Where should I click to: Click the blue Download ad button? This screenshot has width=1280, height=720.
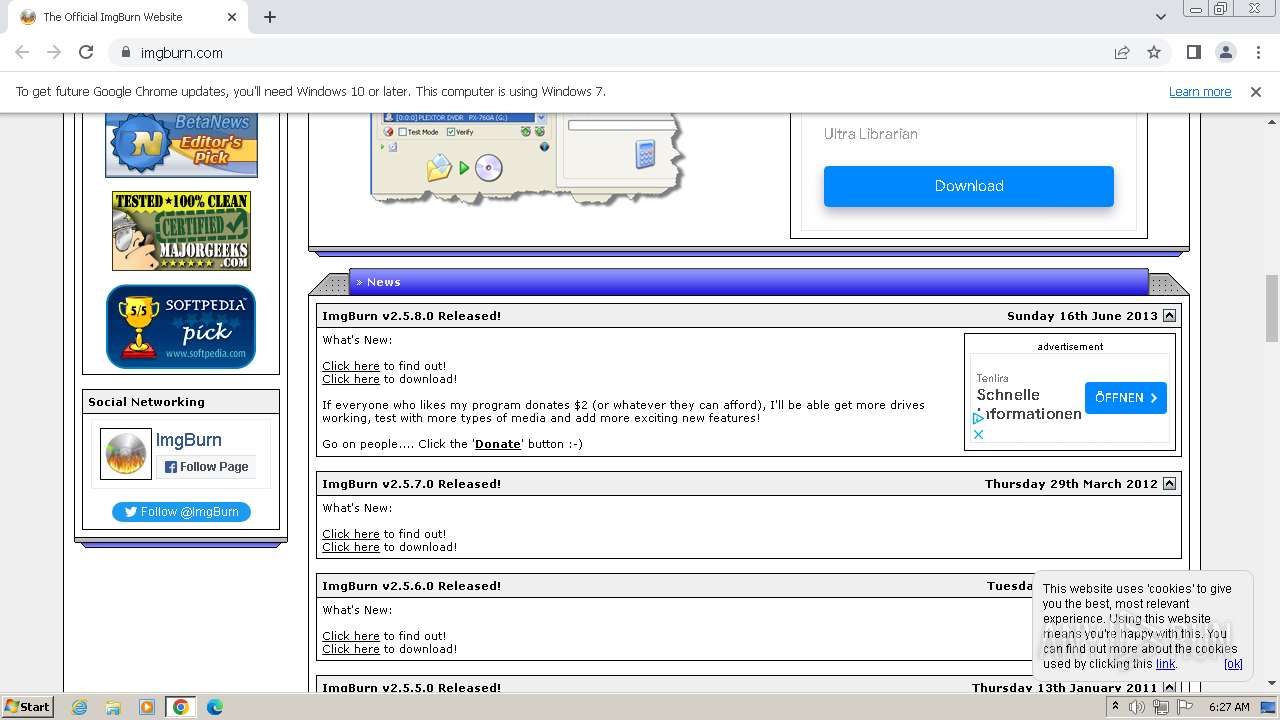[x=968, y=186]
